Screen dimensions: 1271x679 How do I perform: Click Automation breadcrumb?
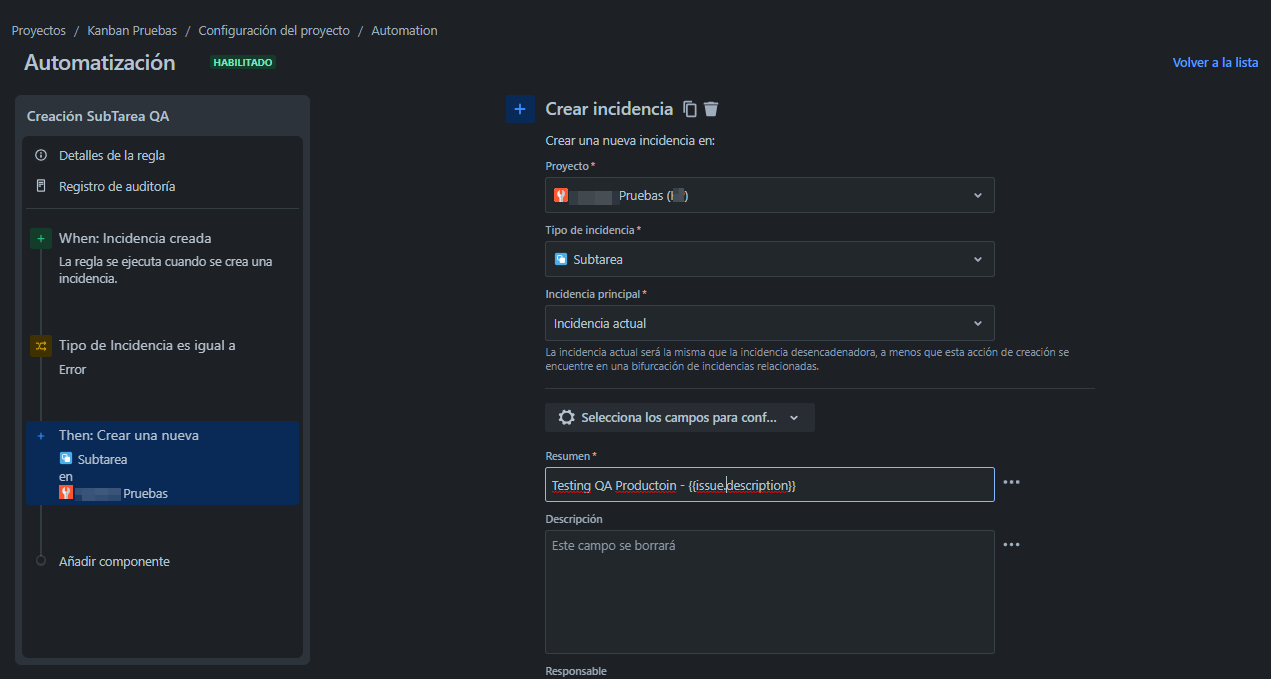(x=404, y=31)
